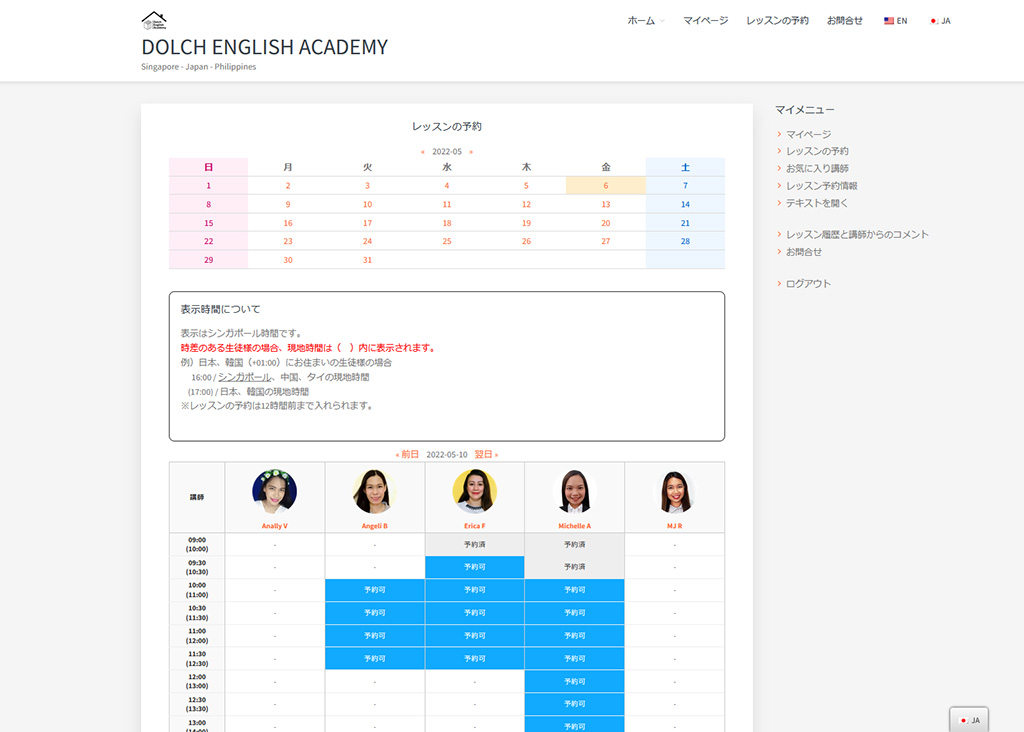Book Erica F's 09:30 予約可 slot
This screenshot has height=732, width=1024.
click(475, 567)
